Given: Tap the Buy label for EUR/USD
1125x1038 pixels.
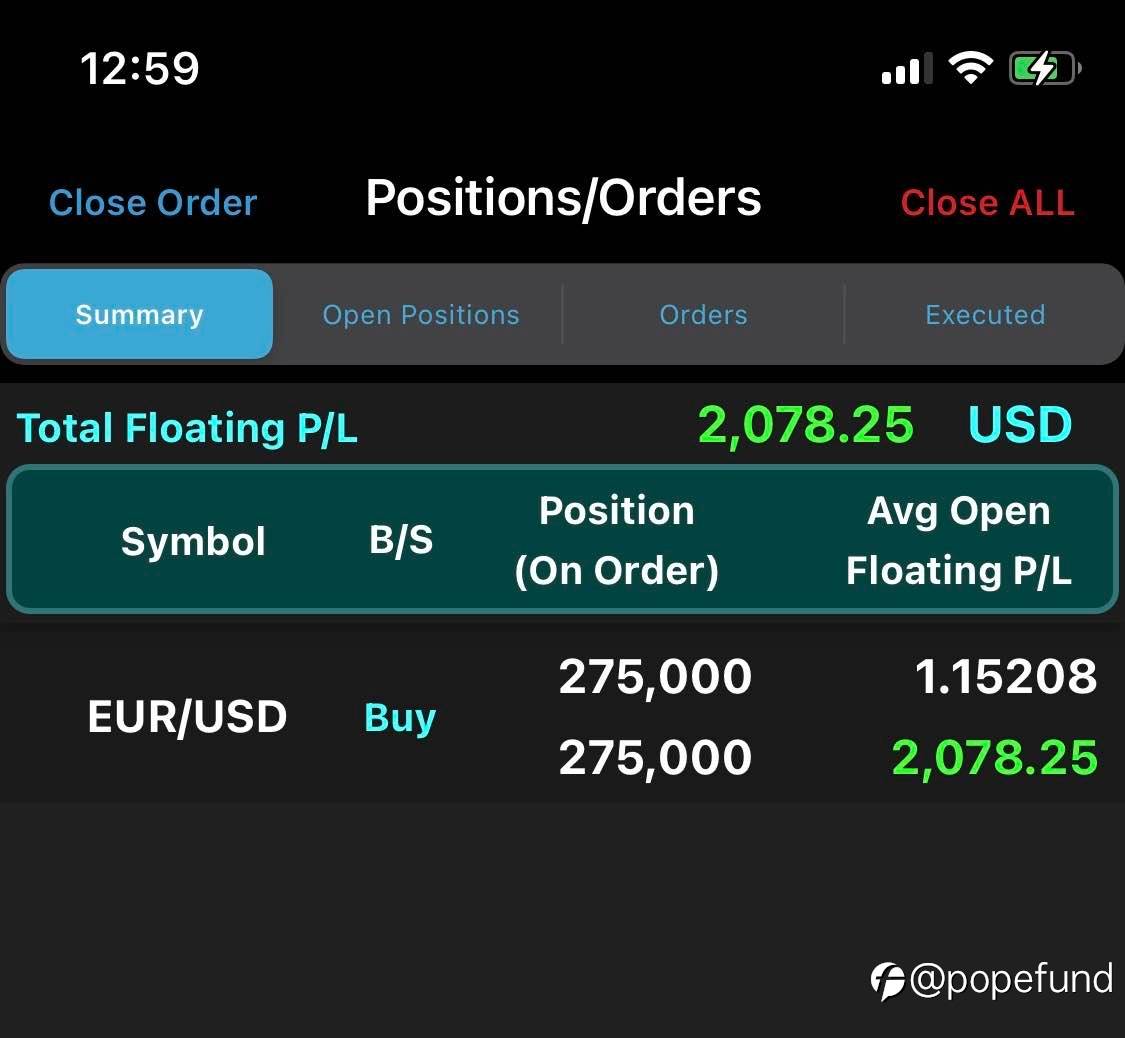Looking at the screenshot, I should pos(400,718).
